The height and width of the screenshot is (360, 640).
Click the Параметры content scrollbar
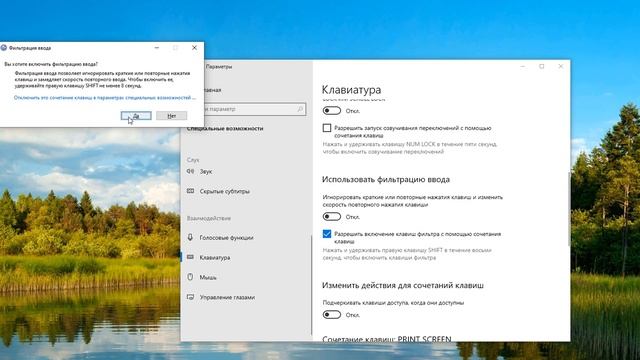[x=569, y=209]
